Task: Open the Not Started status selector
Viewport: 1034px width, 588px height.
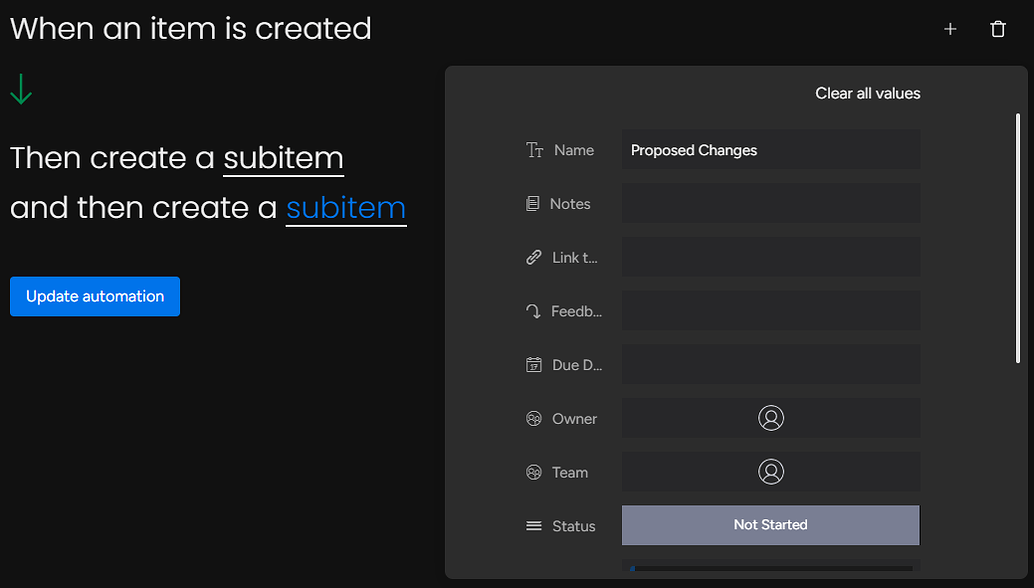Action: (770, 525)
